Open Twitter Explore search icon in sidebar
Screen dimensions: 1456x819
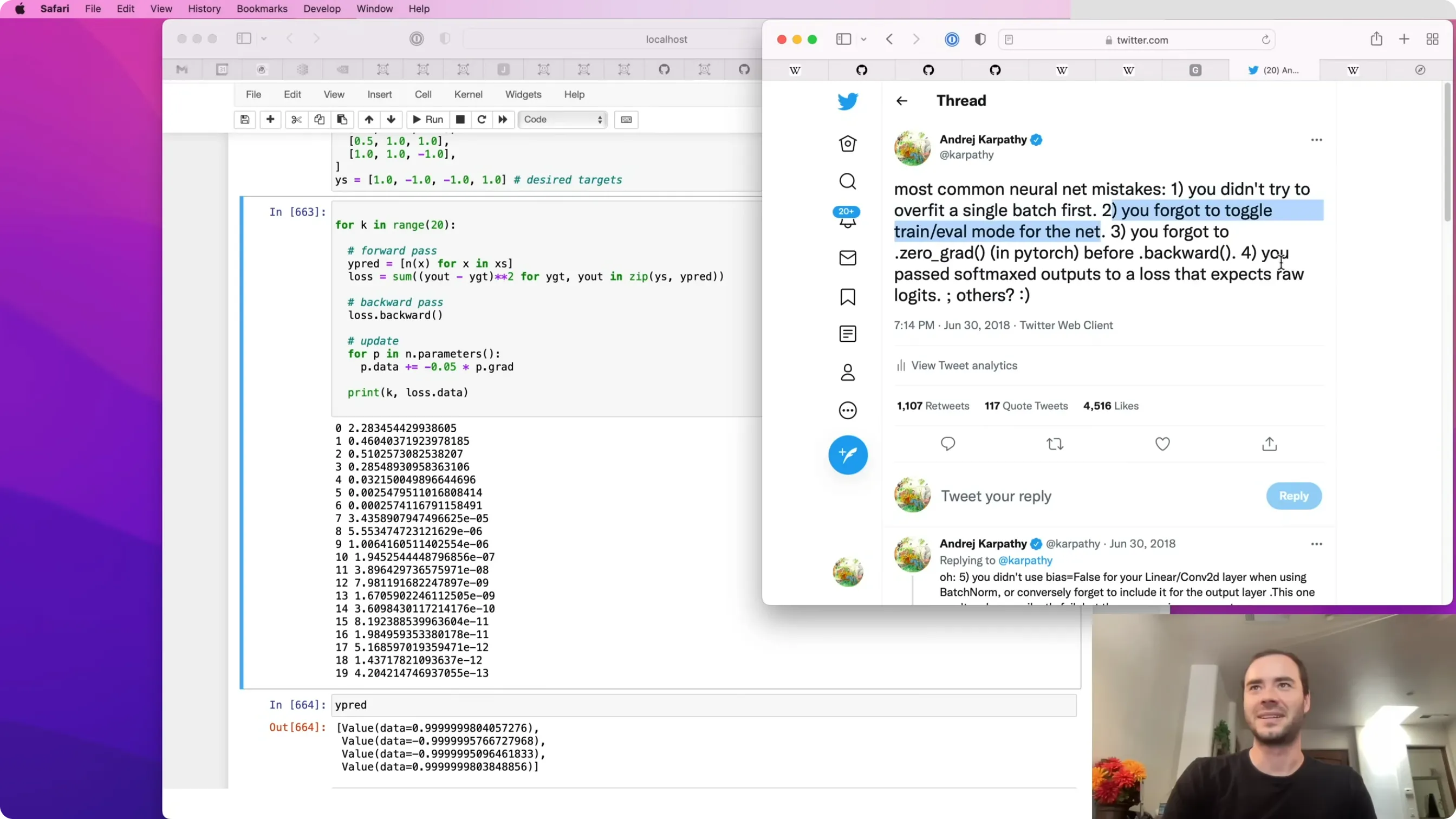(x=847, y=181)
